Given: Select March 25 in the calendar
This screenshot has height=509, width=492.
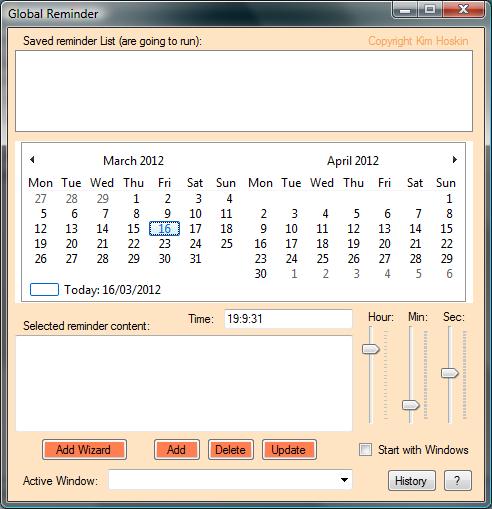Looking at the screenshot, I should [226, 244].
